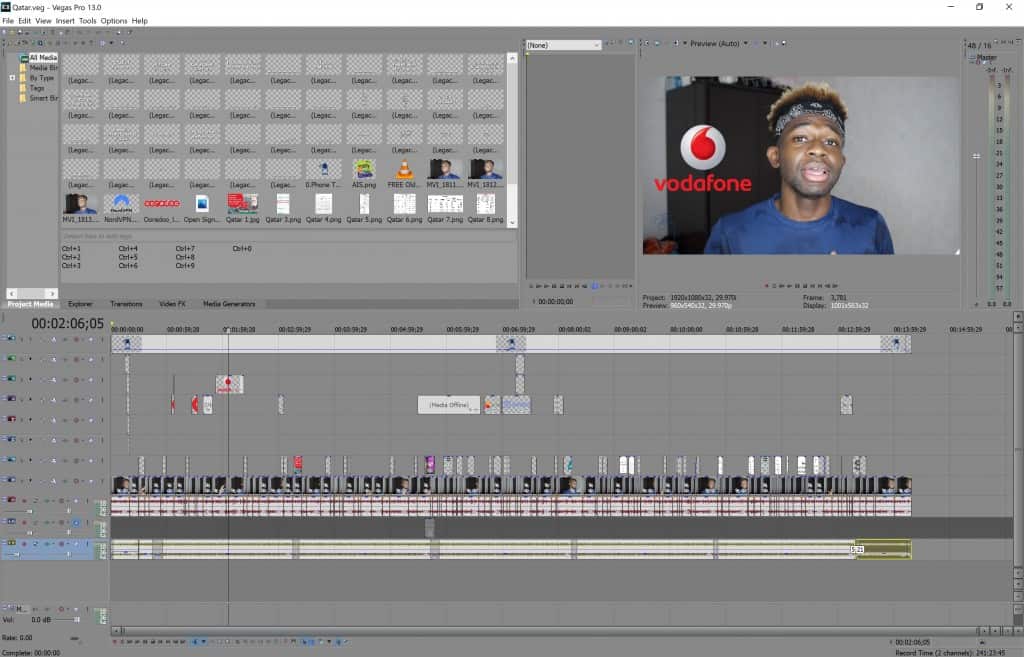The width and height of the screenshot is (1024, 657).
Task: Click the Vodafone logo clip on timeline
Action: click(x=229, y=384)
